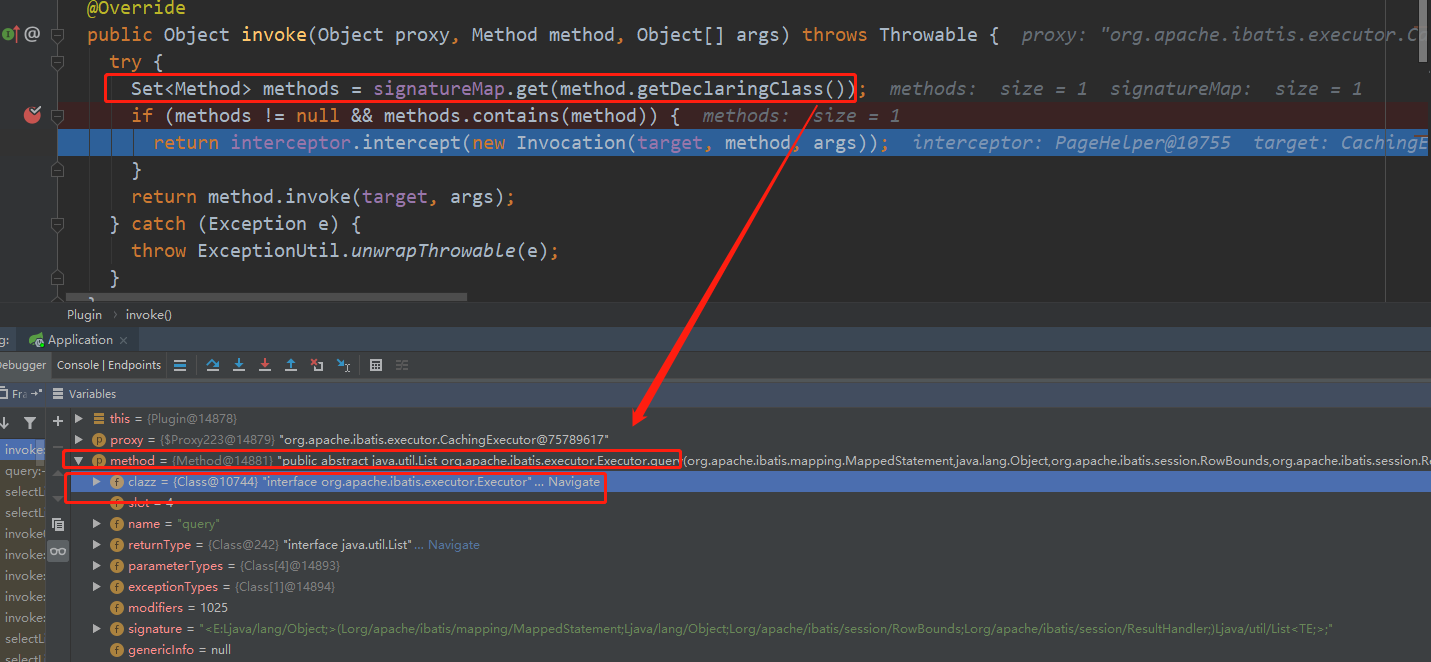Screen dimensions: 1431x662
Task: Click the 'signatureMap' identifier in code
Action: point(439,88)
